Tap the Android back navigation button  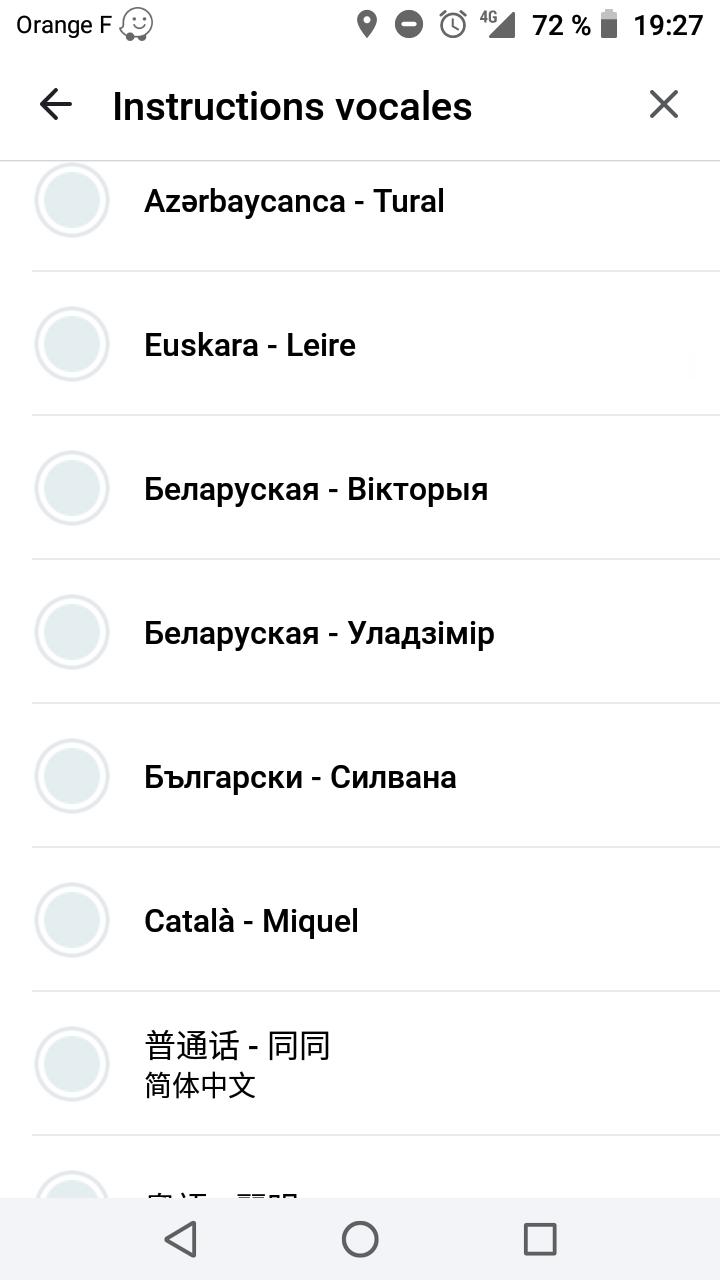click(x=180, y=1239)
